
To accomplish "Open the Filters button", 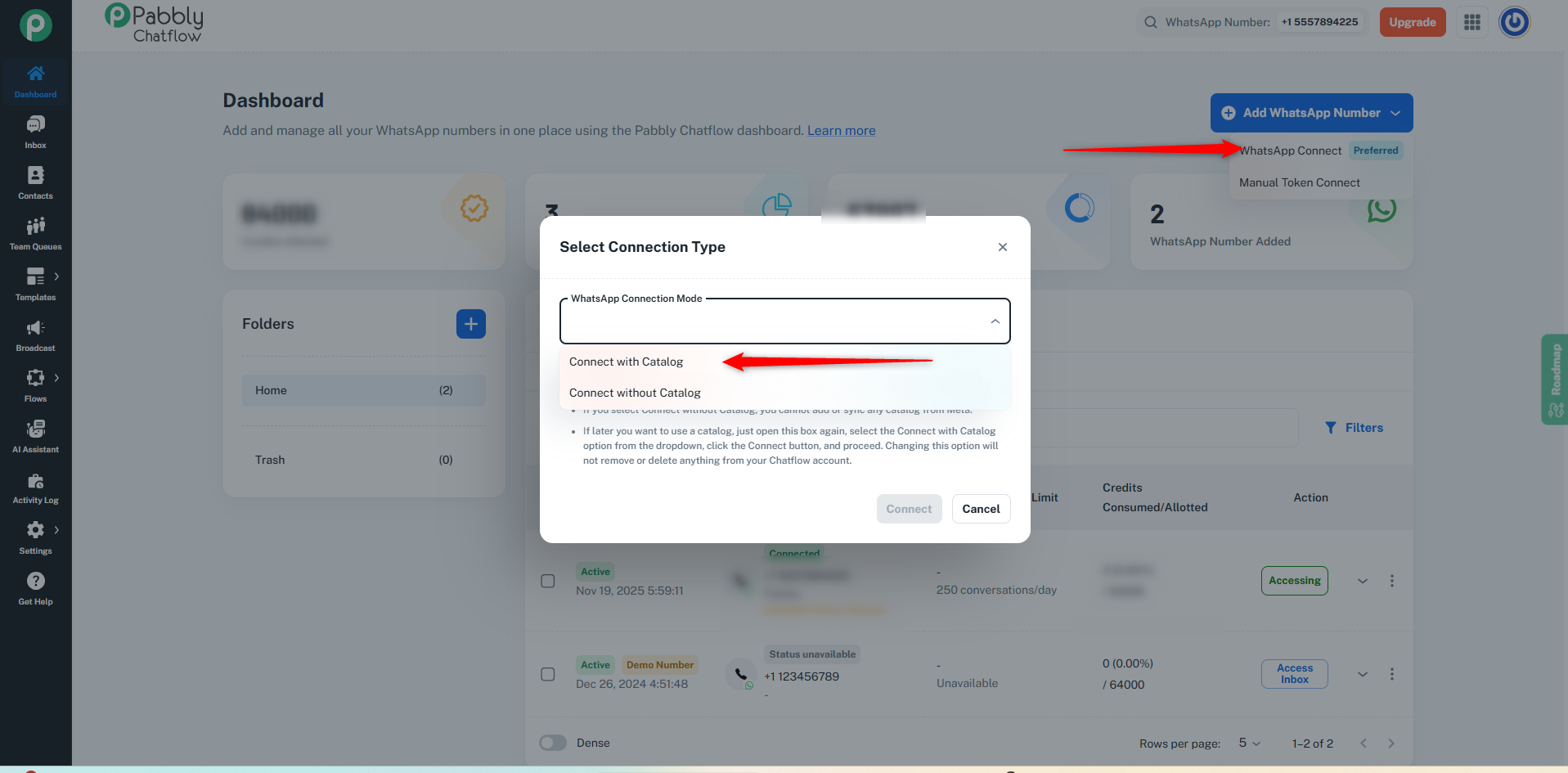I will click(x=1355, y=428).
